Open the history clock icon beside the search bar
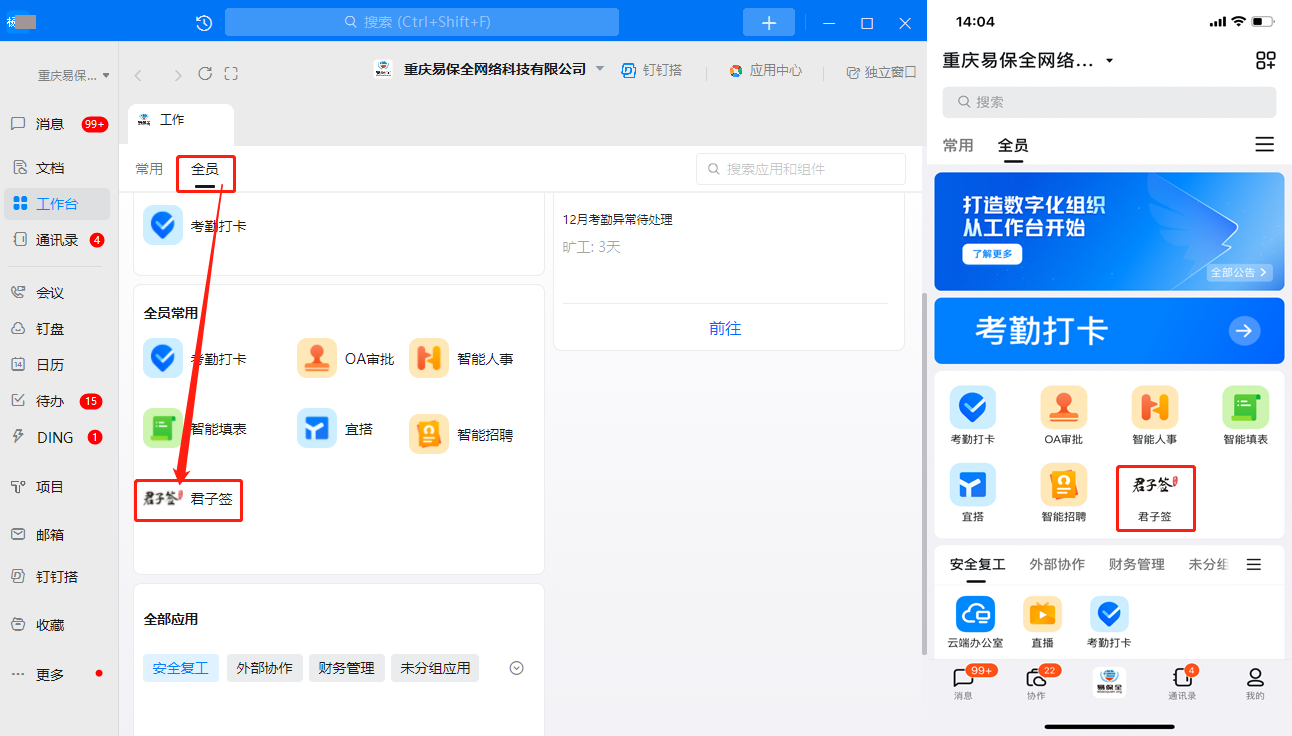This screenshot has width=1292, height=736. click(204, 22)
